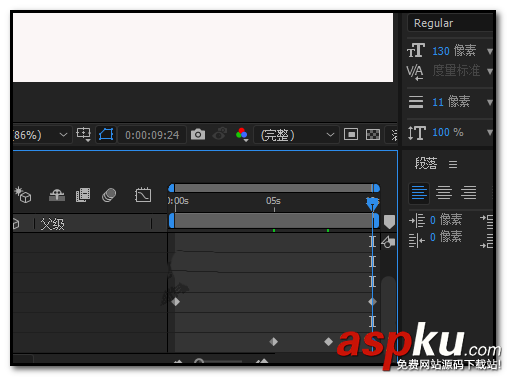The height and width of the screenshot is (377, 507).
Task: Click the leading line-spacing icon
Action: point(416,102)
